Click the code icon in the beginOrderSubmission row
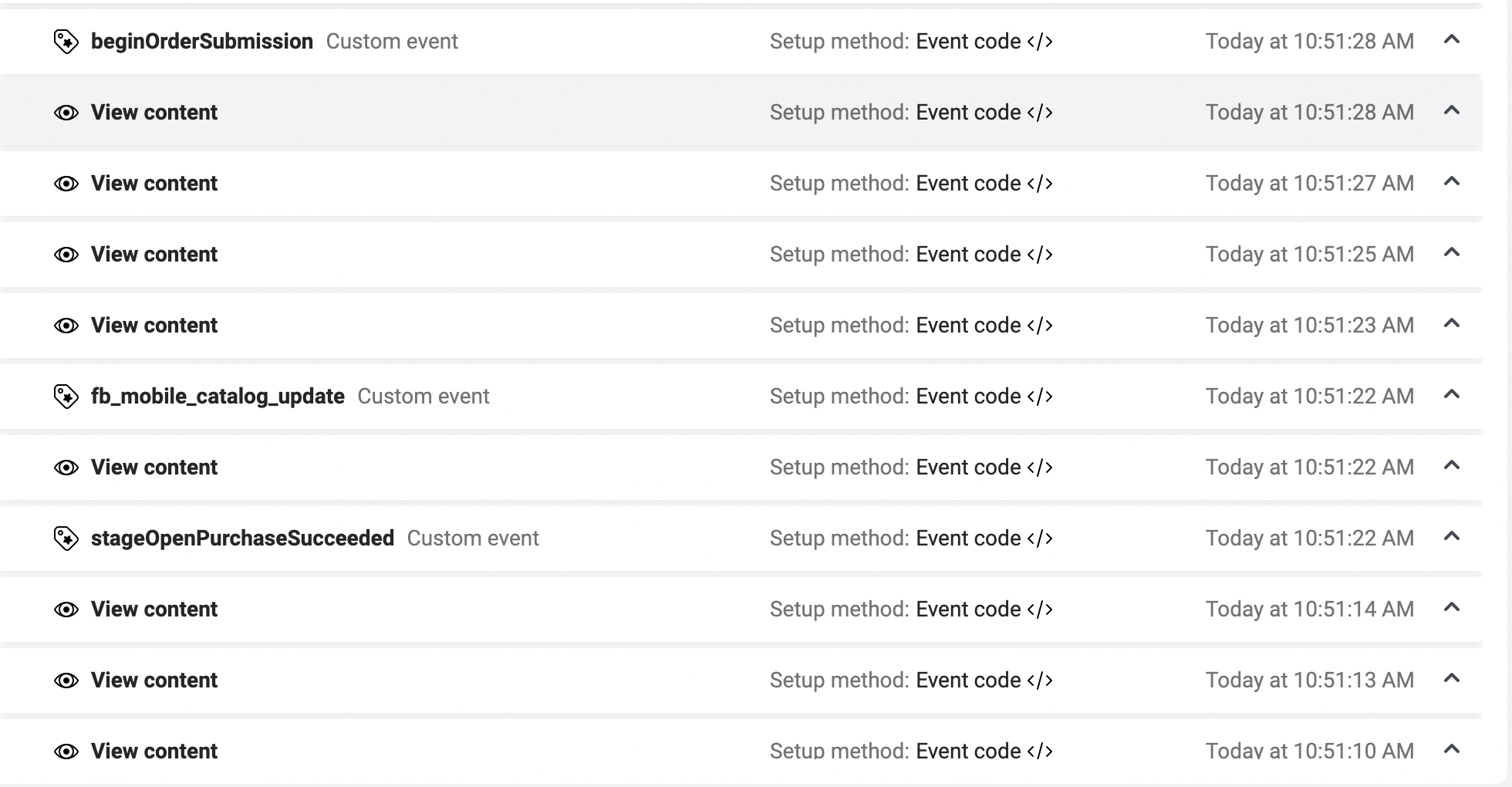The width and height of the screenshot is (1512, 787). [x=1039, y=42]
